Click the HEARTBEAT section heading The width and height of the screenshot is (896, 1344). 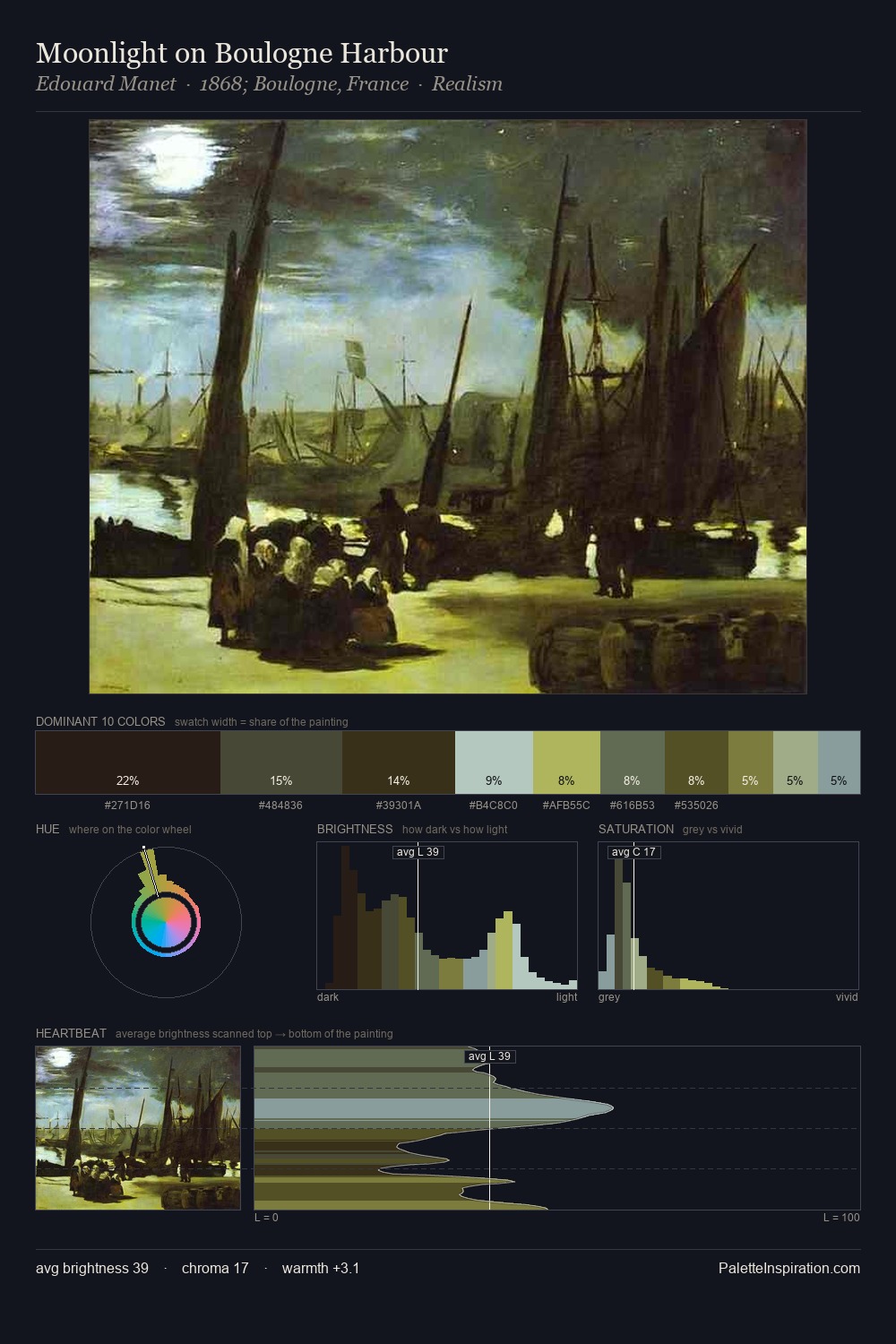pyautogui.click(x=71, y=1033)
